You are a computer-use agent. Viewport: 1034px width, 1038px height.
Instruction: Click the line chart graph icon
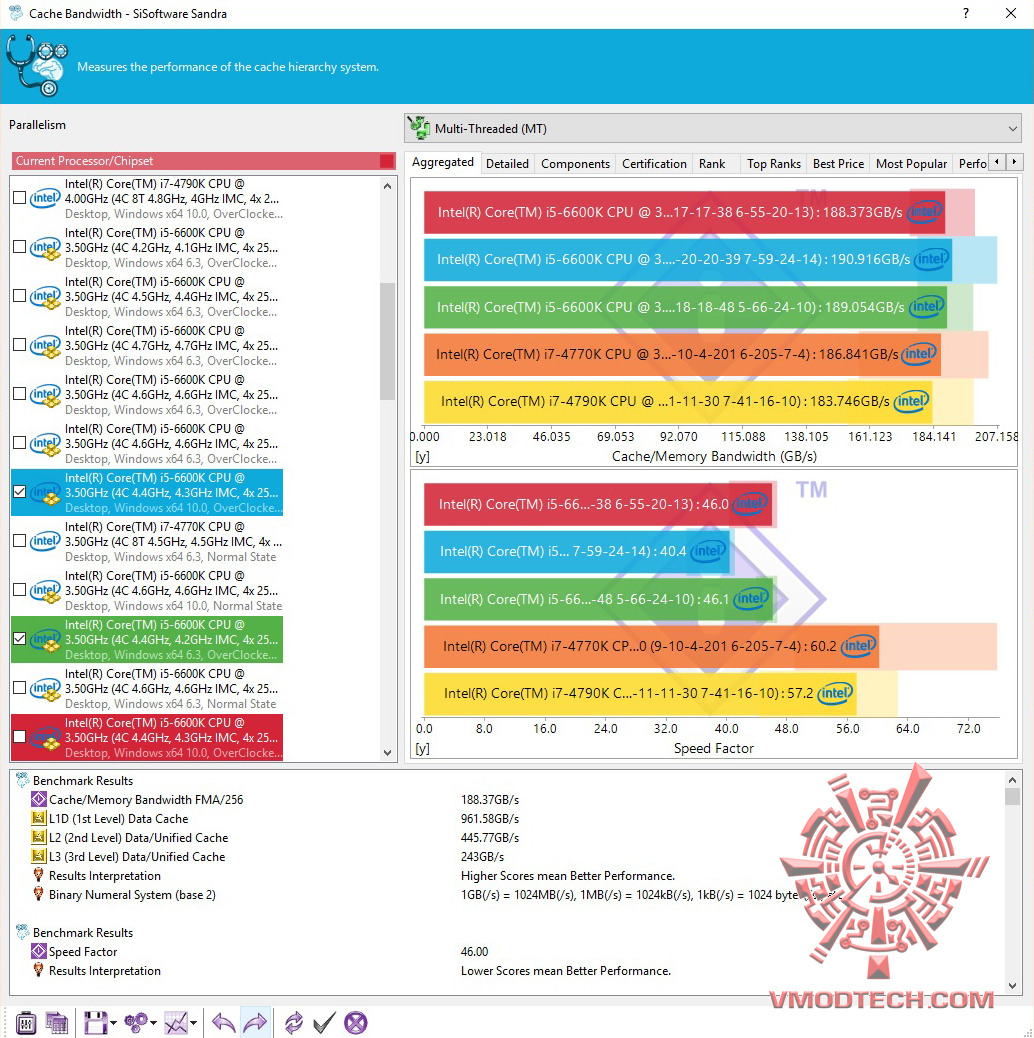coord(176,1023)
